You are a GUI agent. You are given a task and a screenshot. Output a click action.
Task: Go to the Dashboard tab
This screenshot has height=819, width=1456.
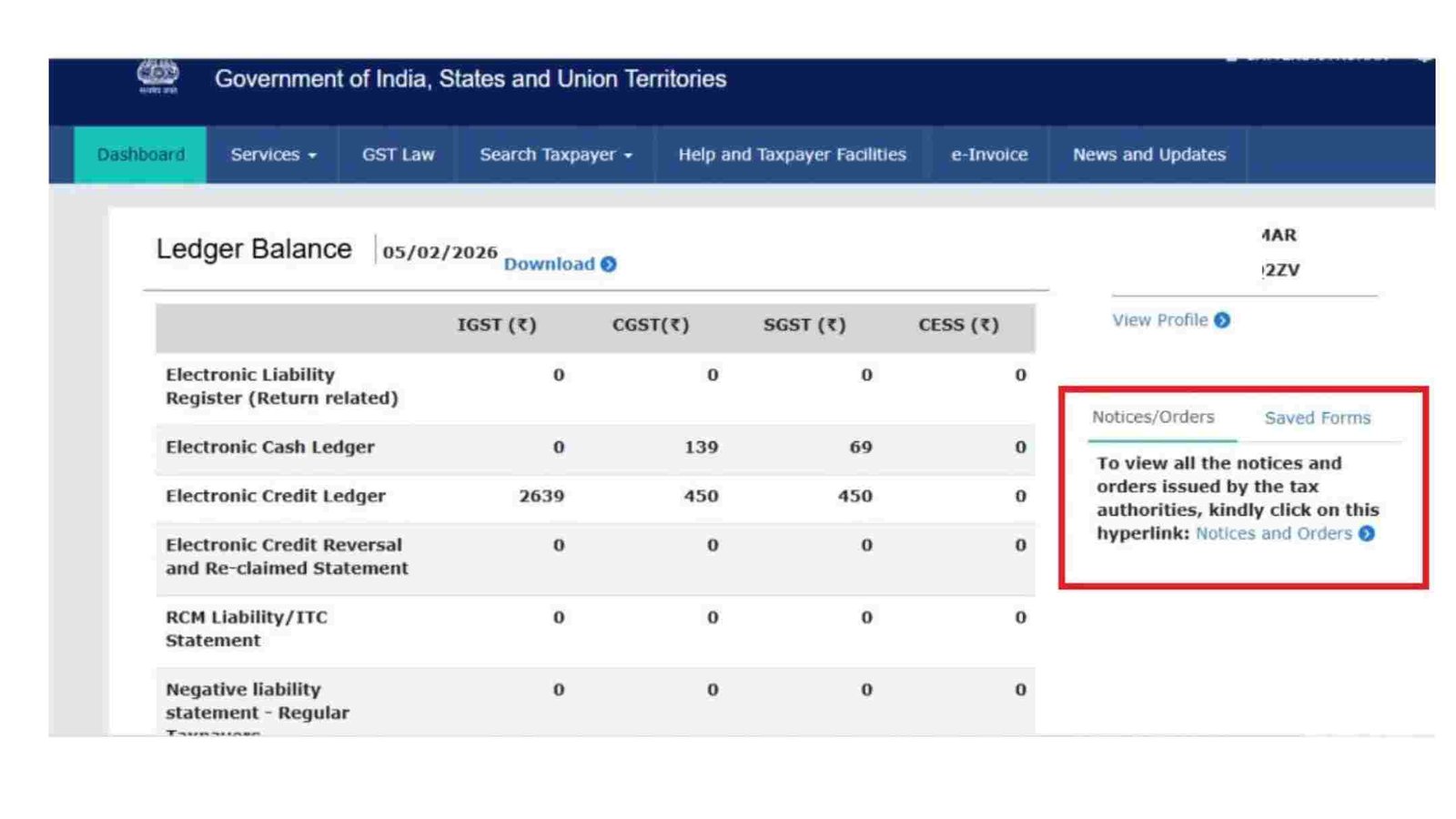tap(140, 155)
